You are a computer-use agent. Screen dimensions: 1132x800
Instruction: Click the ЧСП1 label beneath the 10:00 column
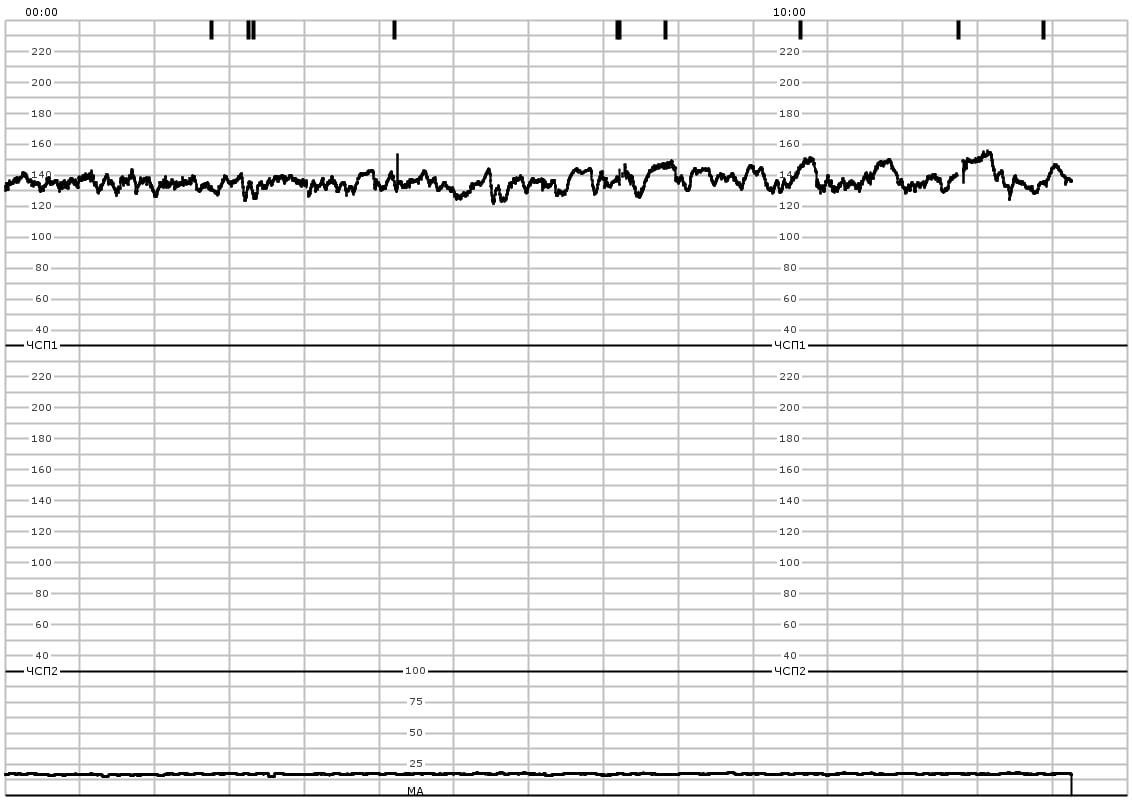tap(790, 345)
